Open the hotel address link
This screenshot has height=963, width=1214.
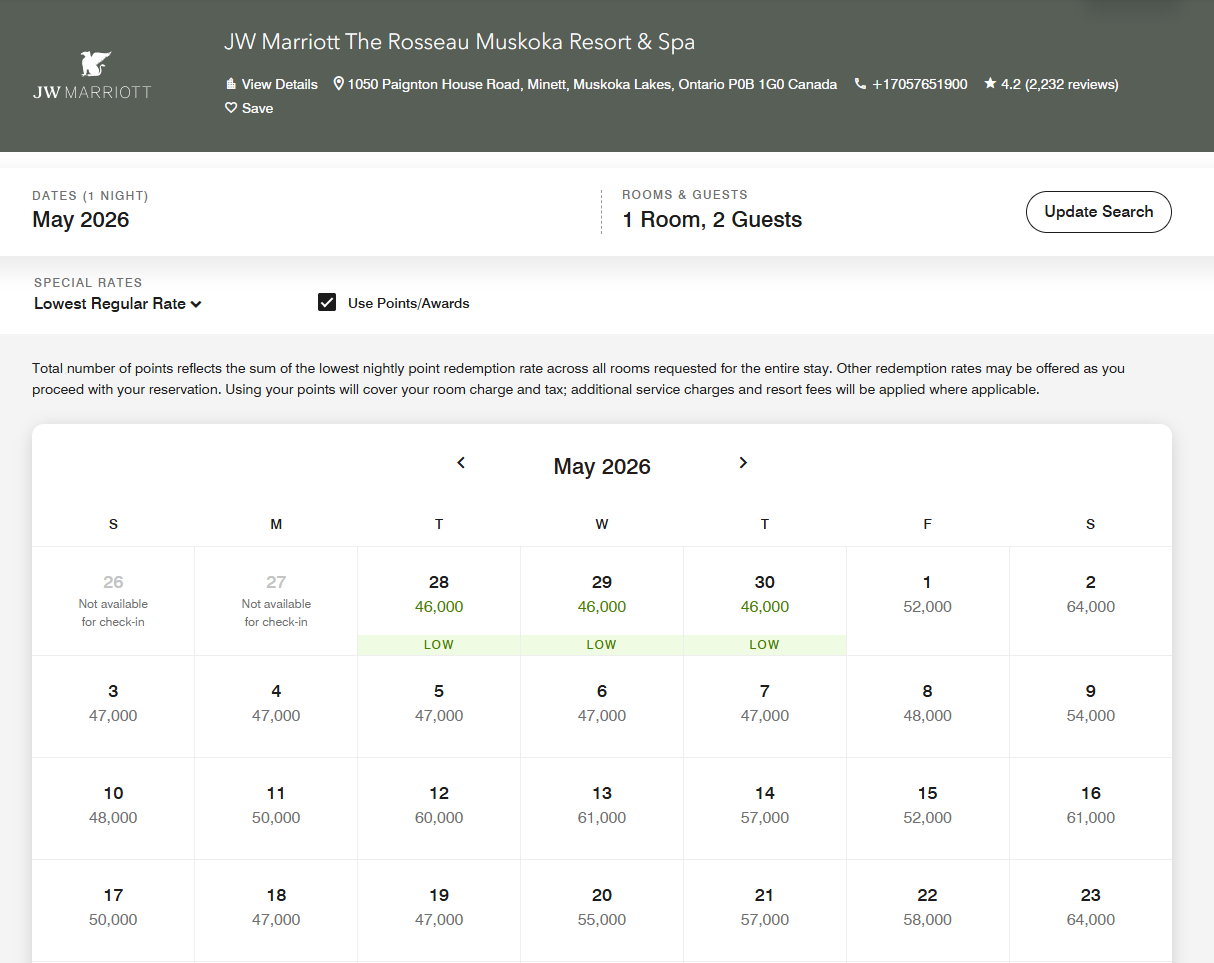(592, 84)
